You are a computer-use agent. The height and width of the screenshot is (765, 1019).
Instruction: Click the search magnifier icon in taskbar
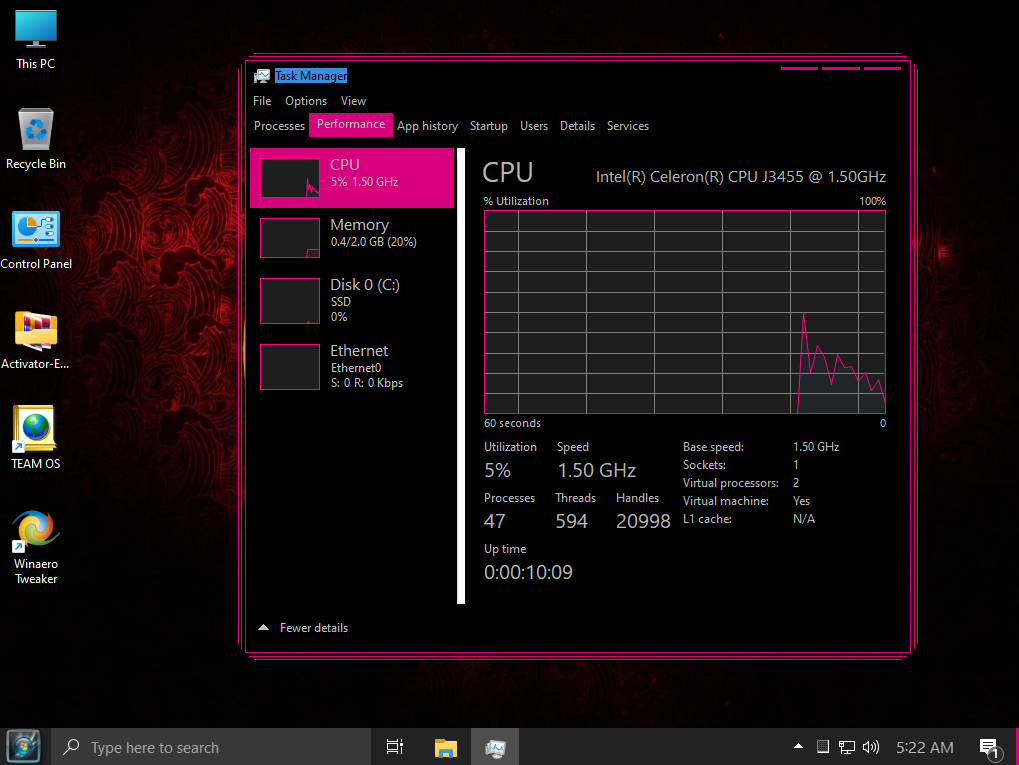(71, 747)
